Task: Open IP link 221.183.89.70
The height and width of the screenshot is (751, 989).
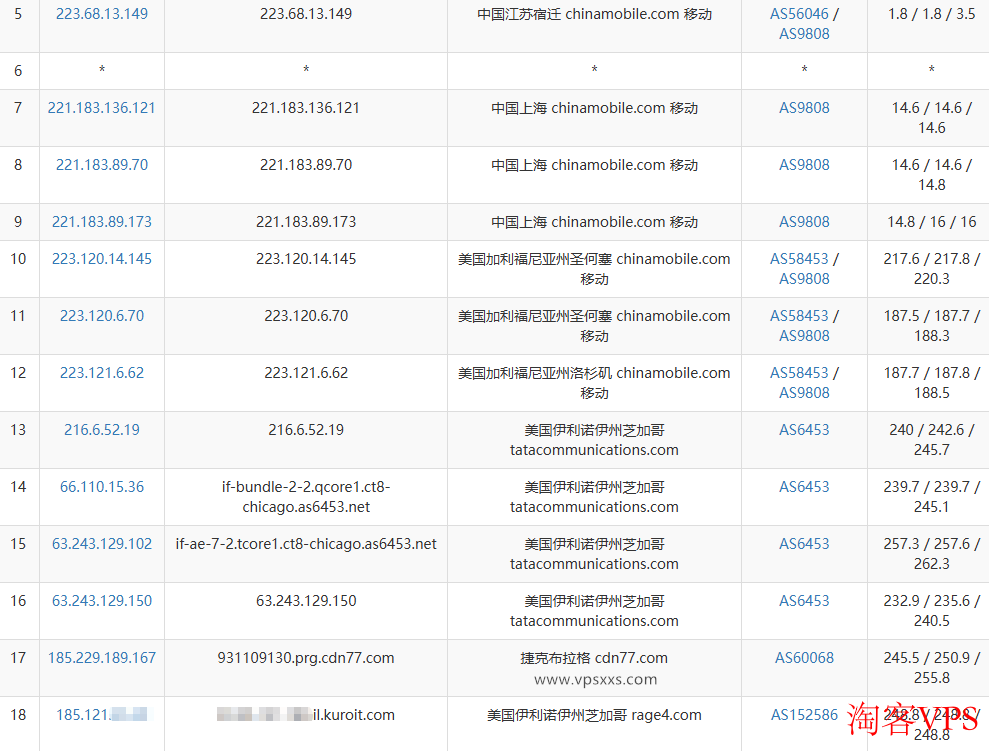Action: (x=102, y=165)
